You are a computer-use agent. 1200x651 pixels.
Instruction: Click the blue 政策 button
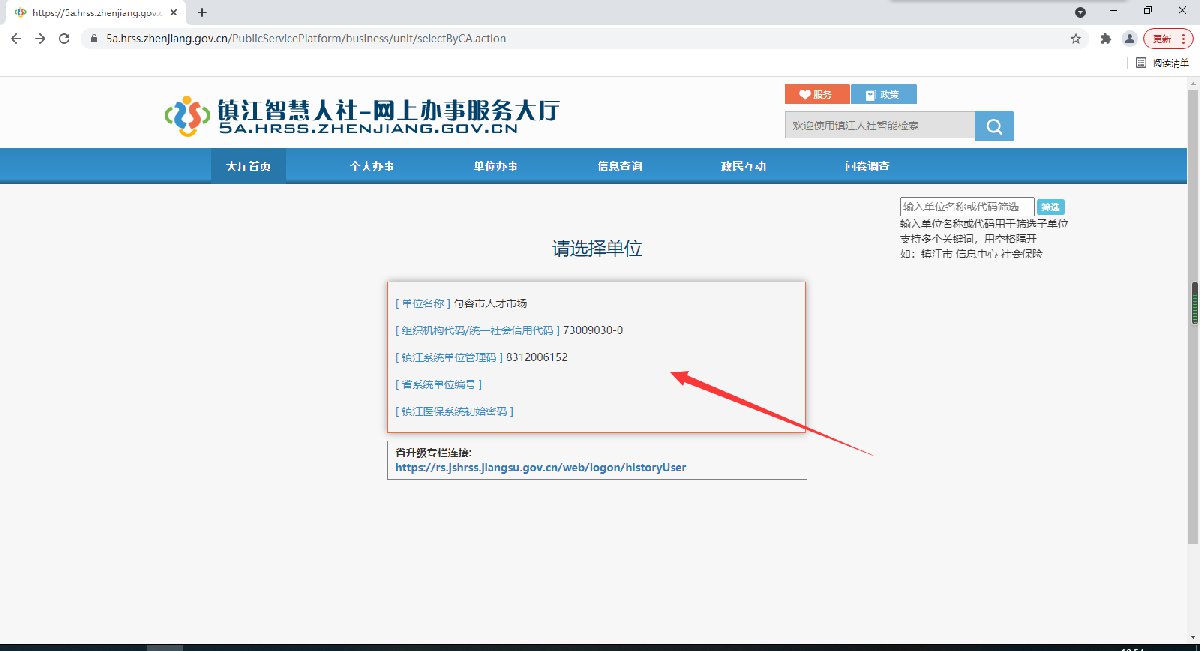883,94
